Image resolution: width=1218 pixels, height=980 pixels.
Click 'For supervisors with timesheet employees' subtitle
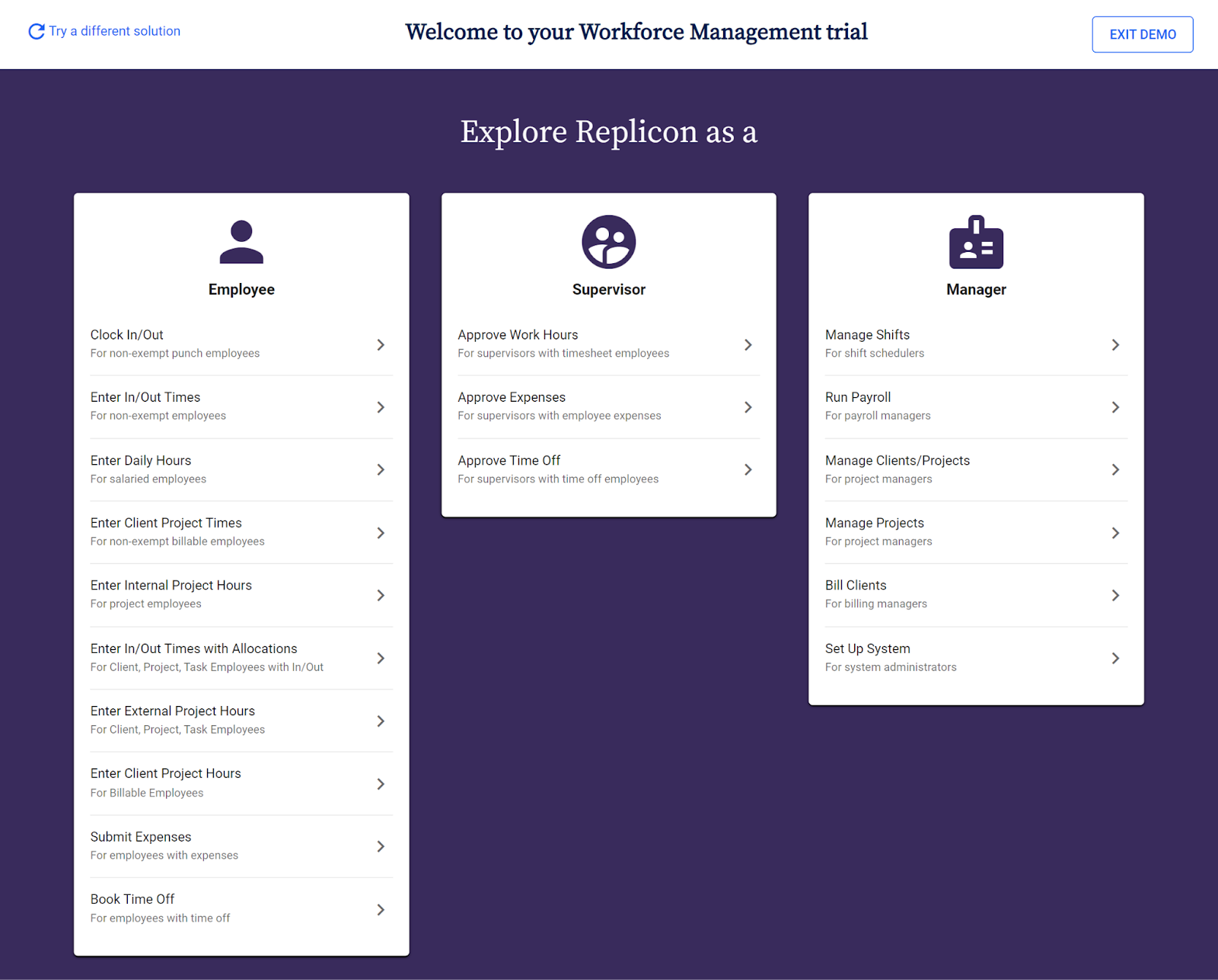[x=563, y=353]
